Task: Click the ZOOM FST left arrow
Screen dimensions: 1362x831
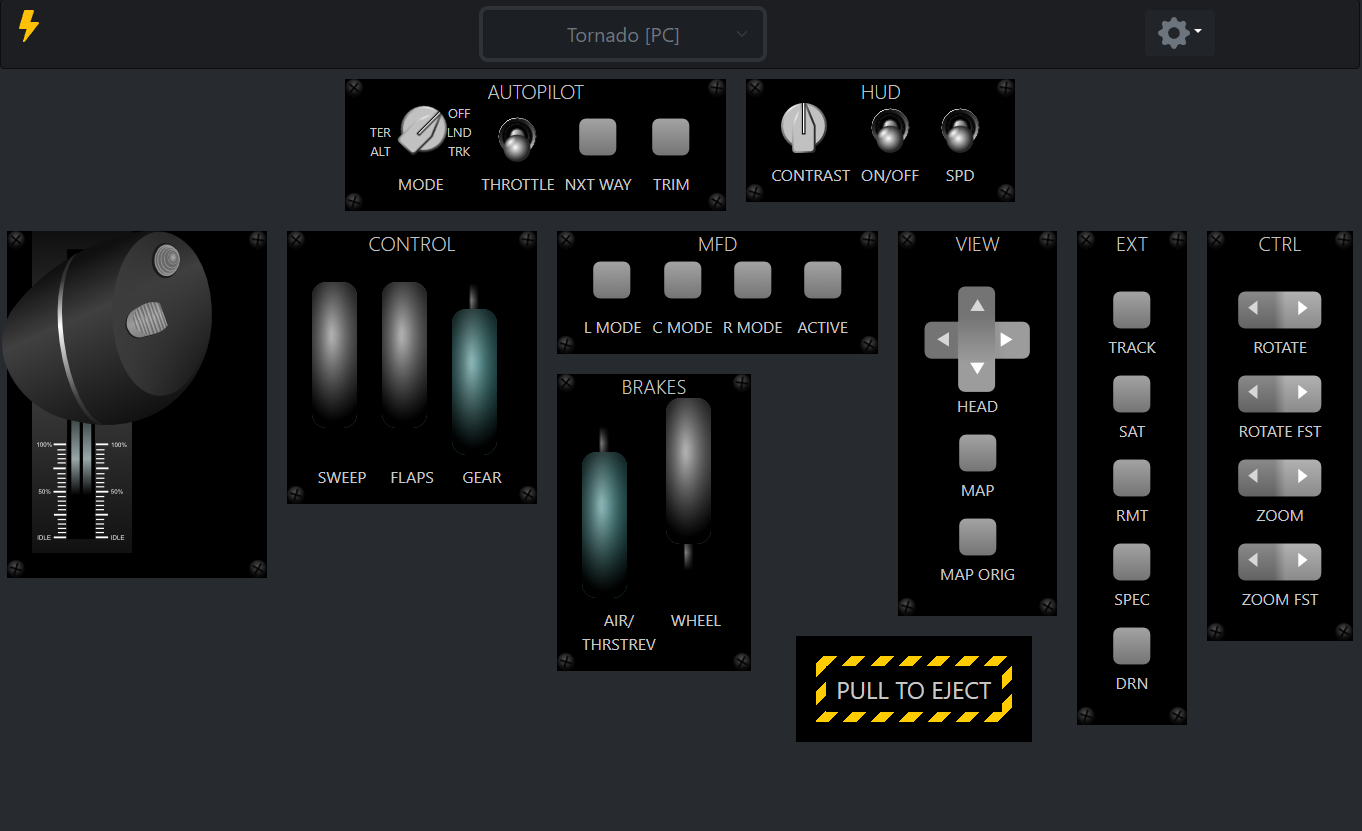Action: (1257, 562)
